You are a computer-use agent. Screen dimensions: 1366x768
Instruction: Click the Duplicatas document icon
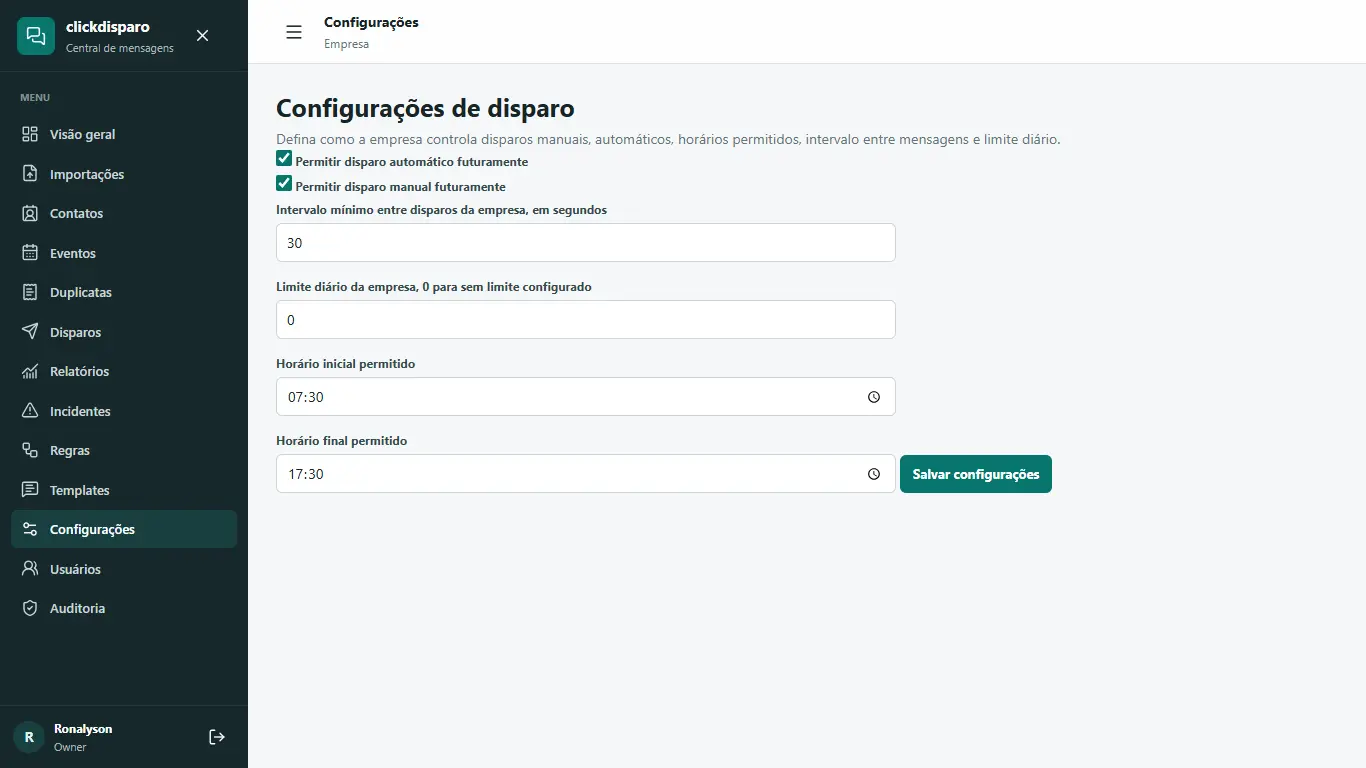[30, 292]
